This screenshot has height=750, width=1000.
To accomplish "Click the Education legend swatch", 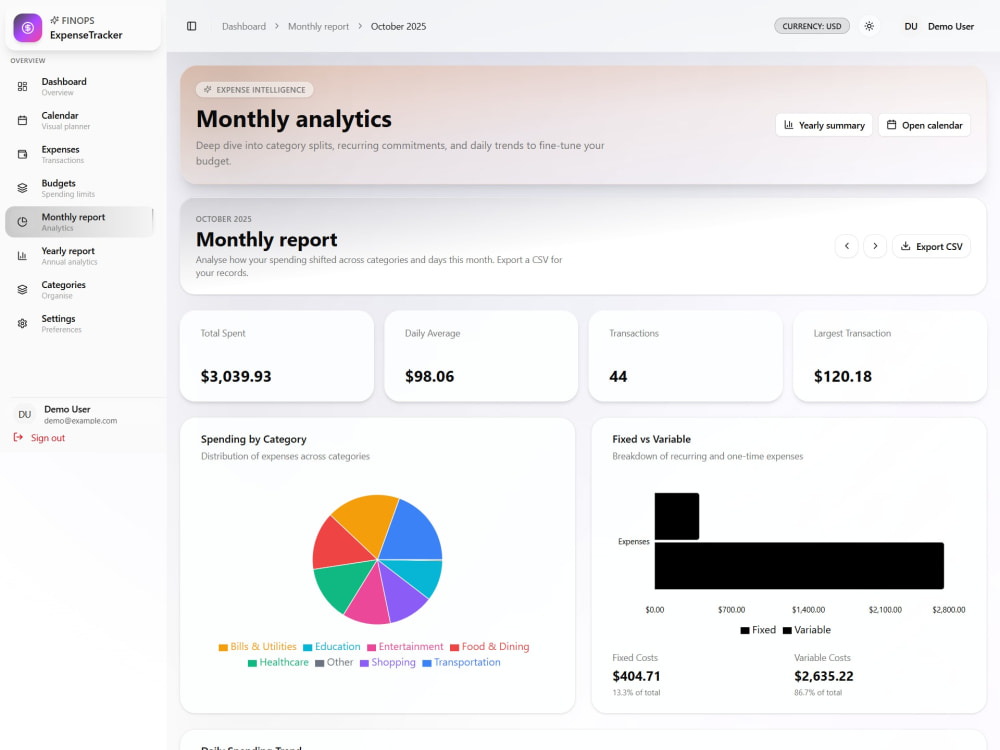I will [307, 647].
